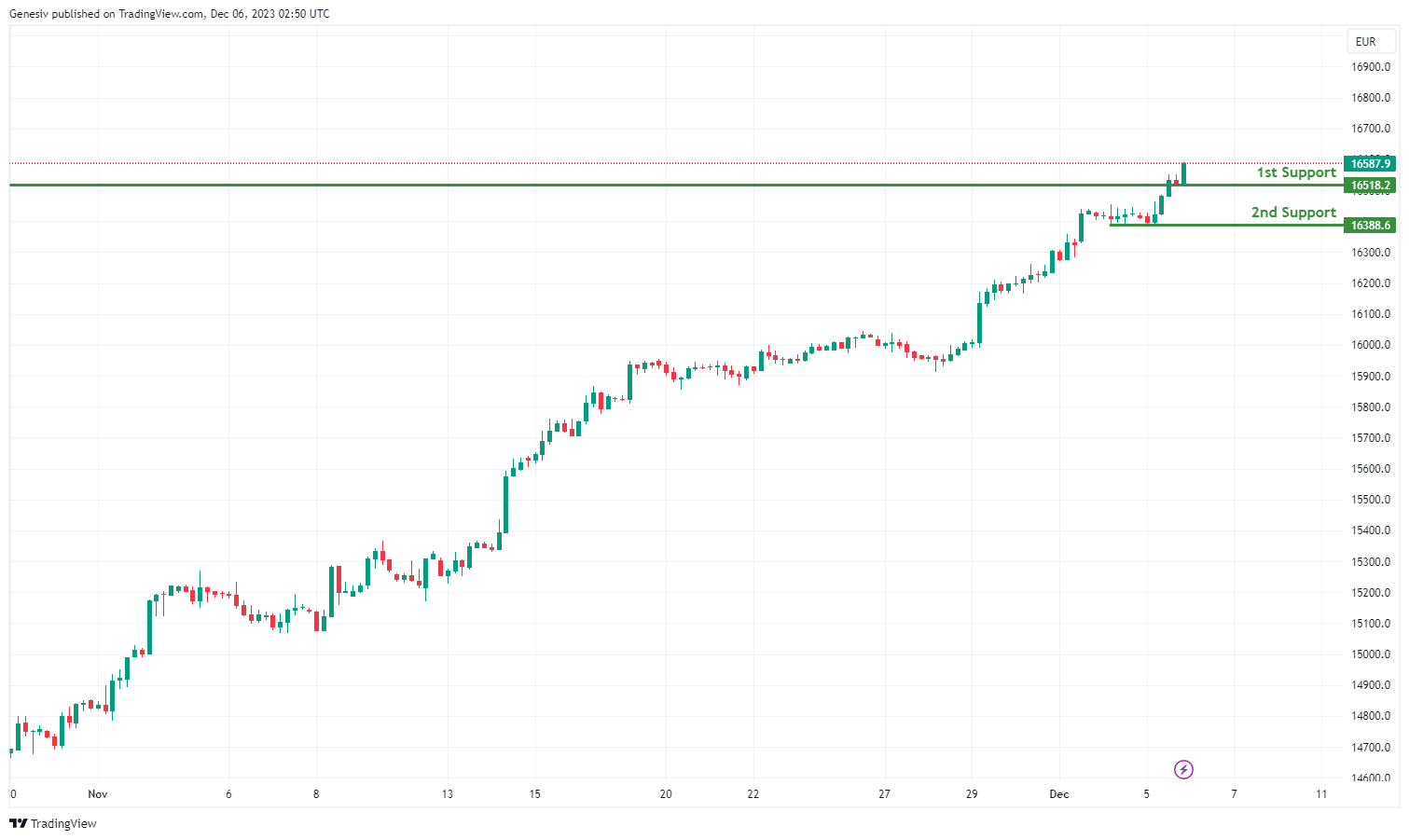Click the 14600.0 price scale label
Image resolution: width=1409 pixels, height=840 pixels.
click(x=1371, y=778)
